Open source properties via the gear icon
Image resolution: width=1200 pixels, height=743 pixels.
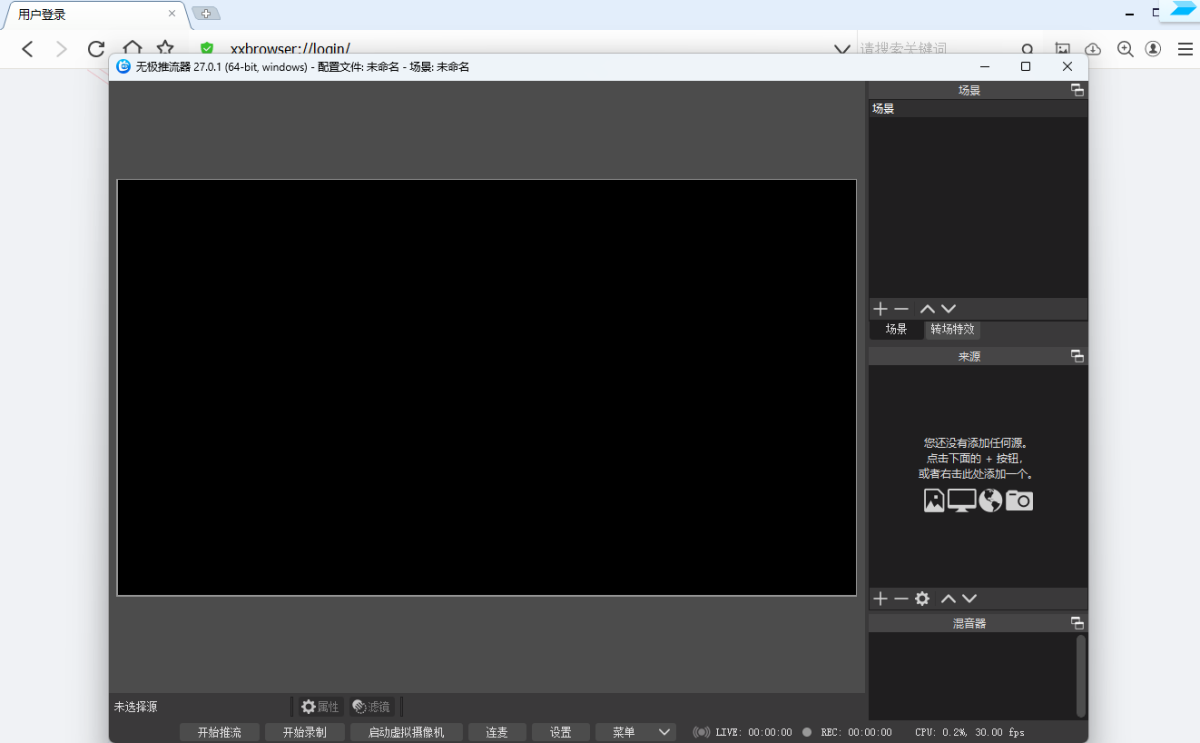click(922, 599)
